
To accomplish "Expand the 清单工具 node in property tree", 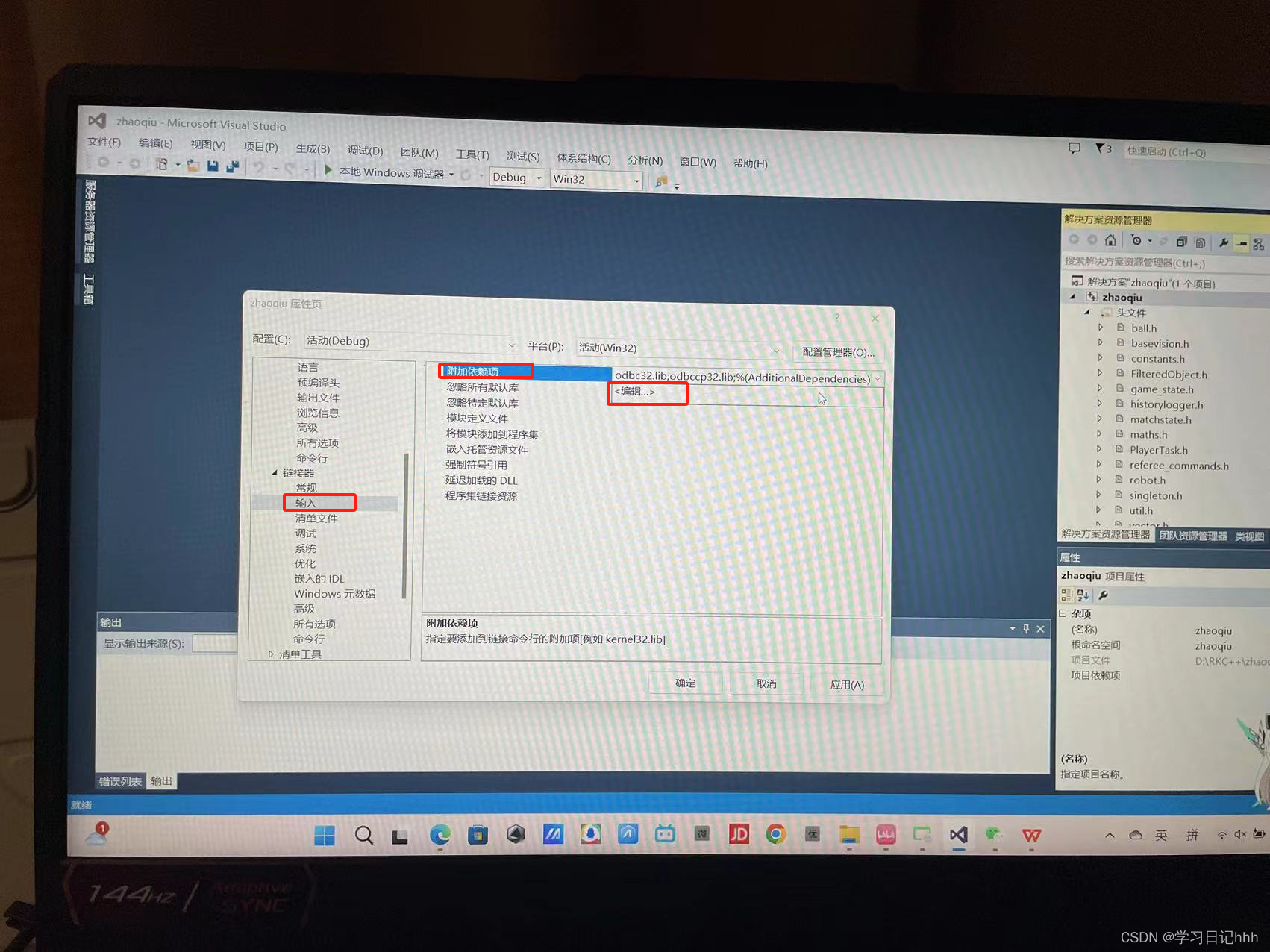I will pyautogui.click(x=271, y=654).
